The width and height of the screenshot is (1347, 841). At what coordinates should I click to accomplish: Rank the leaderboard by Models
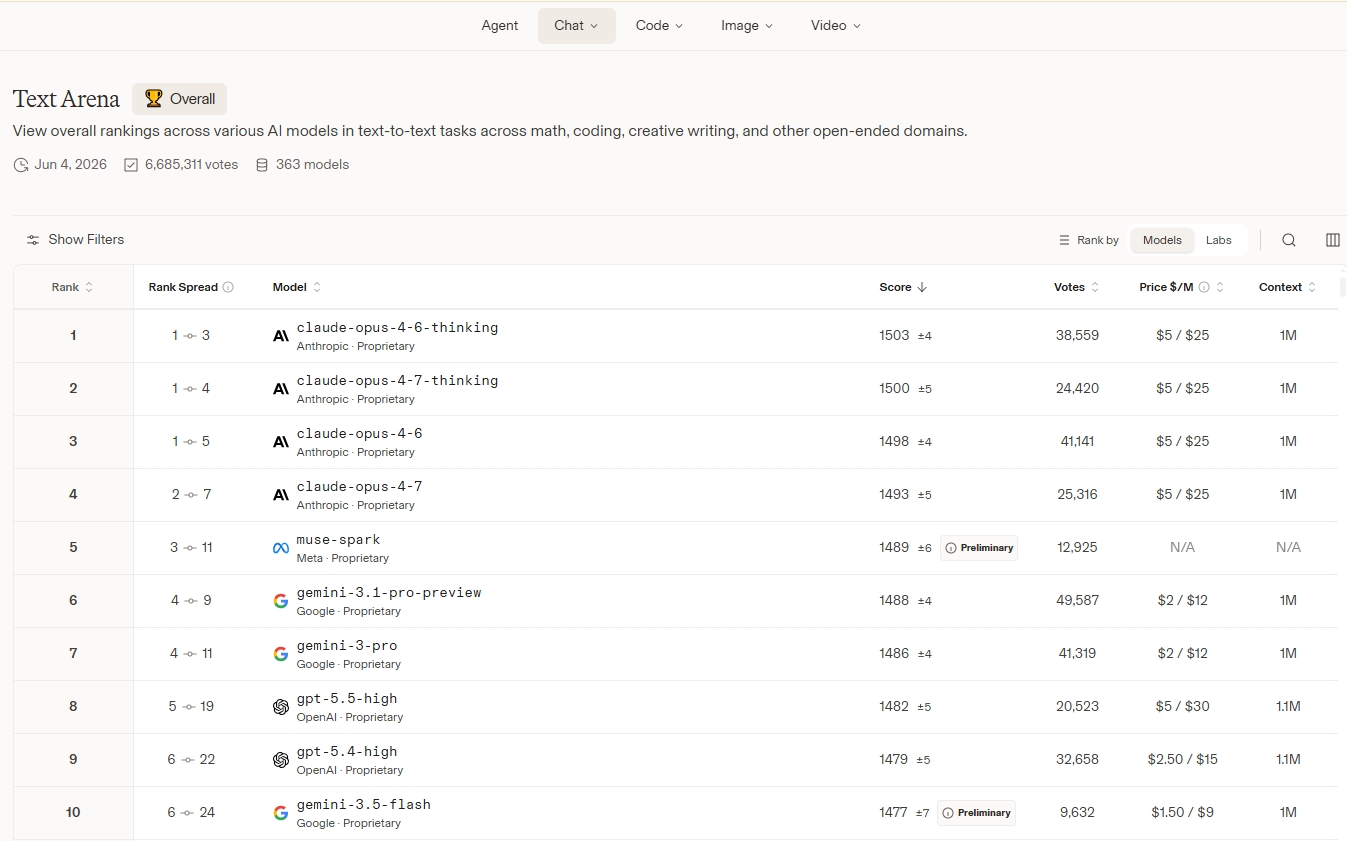pyautogui.click(x=1162, y=240)
